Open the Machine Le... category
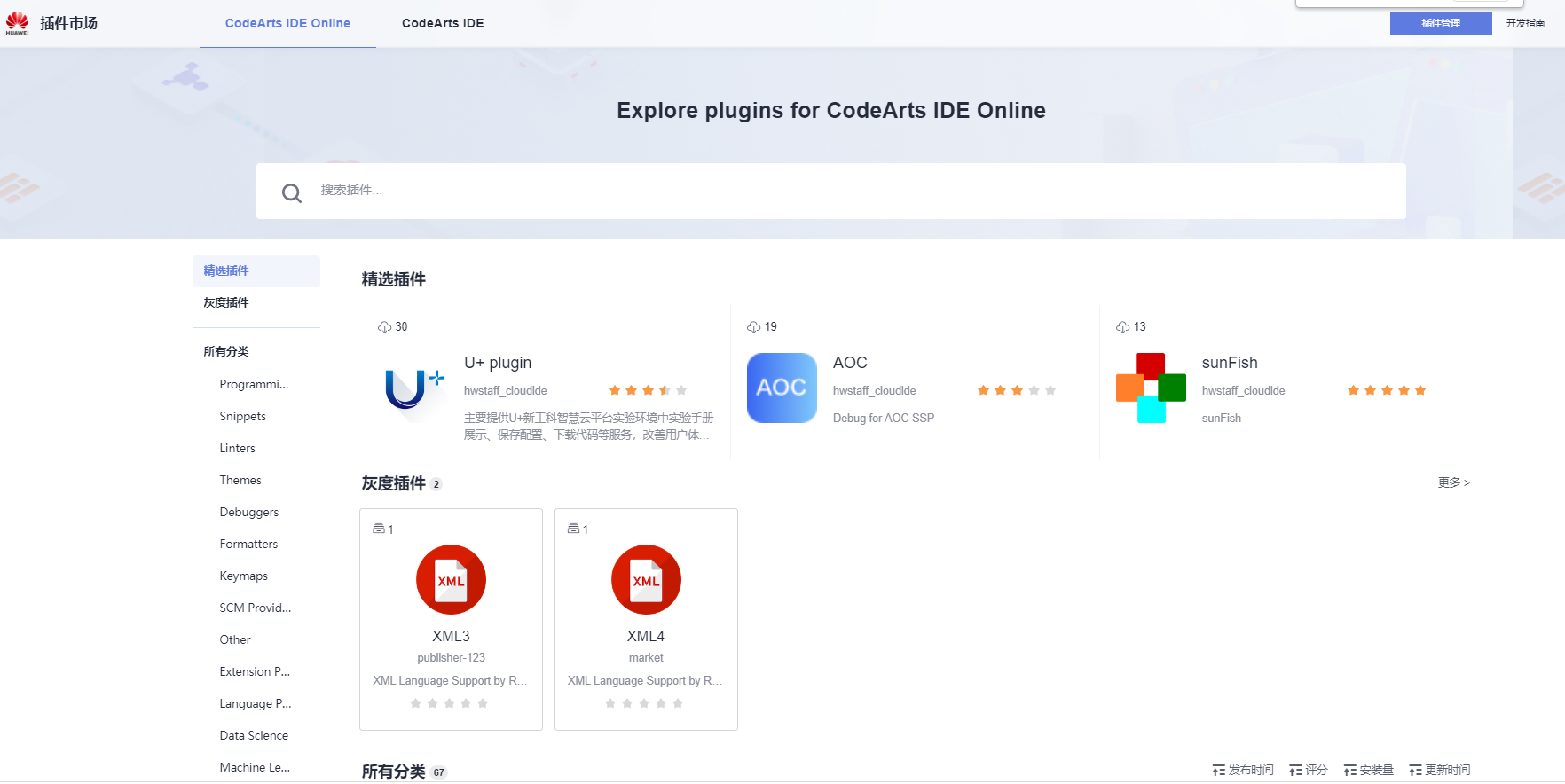This screenshot has height=784, width=1565. click(255, 767)
